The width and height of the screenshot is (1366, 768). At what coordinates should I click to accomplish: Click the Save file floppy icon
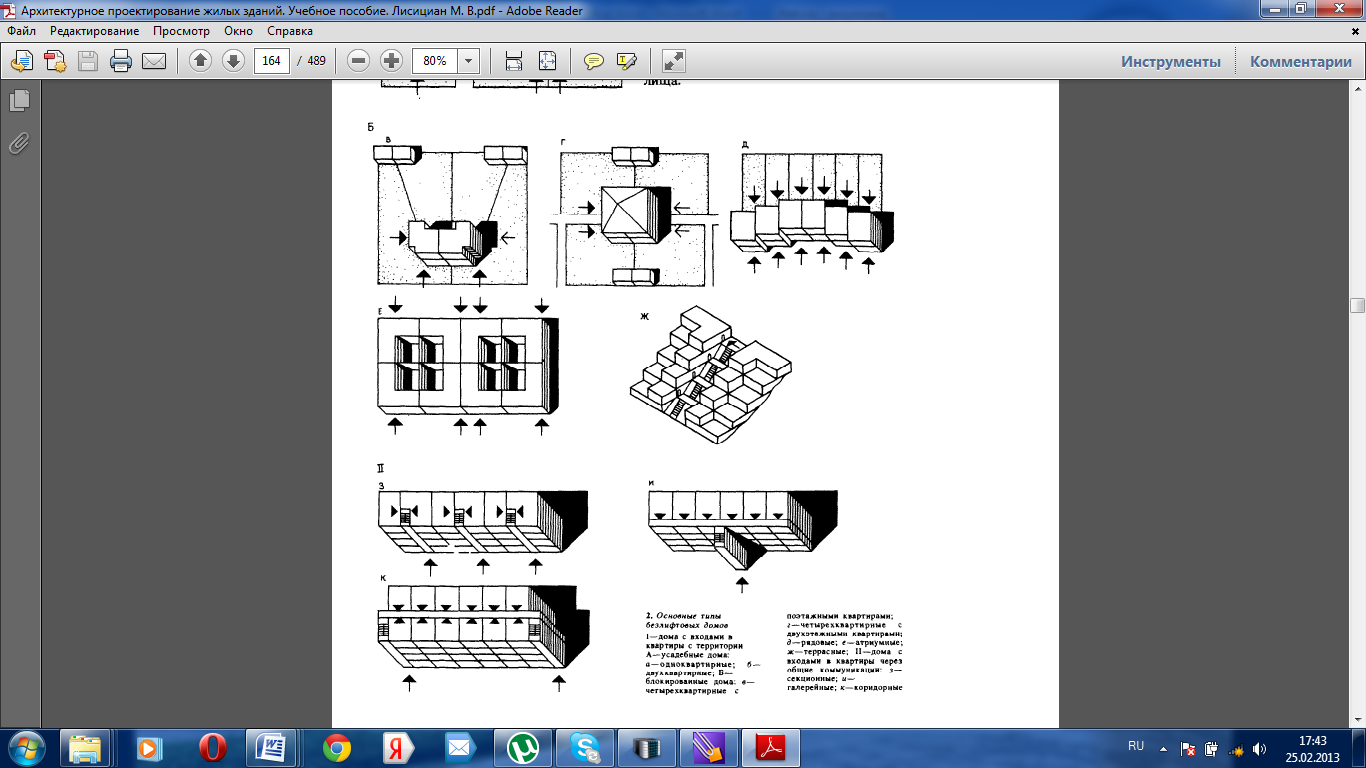[x=88, y=61]
